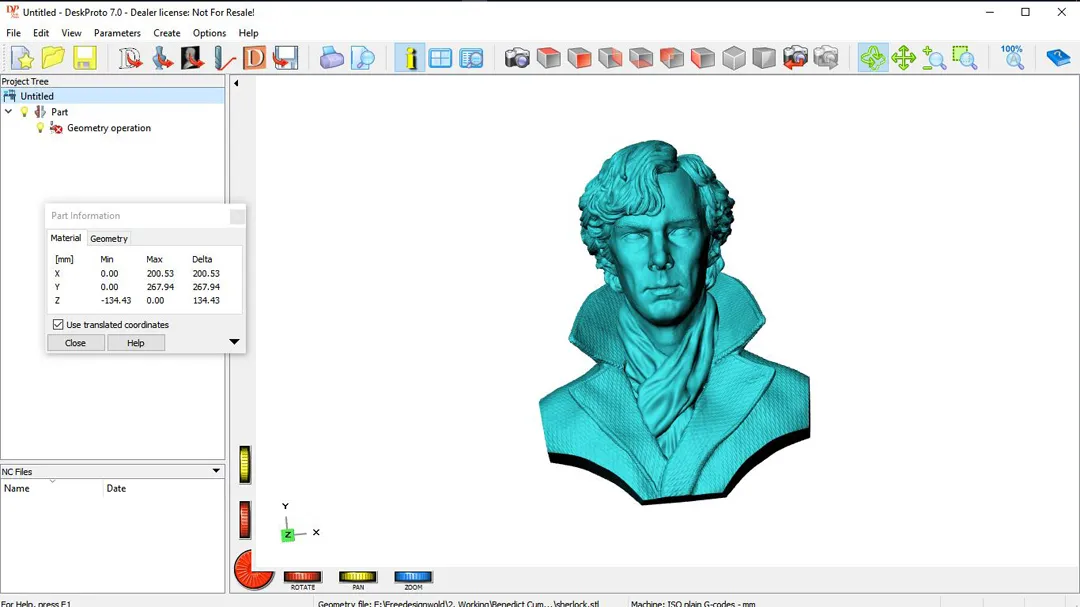
Task: Collapse side panel with small left arrow
Action: coord(236,83)
